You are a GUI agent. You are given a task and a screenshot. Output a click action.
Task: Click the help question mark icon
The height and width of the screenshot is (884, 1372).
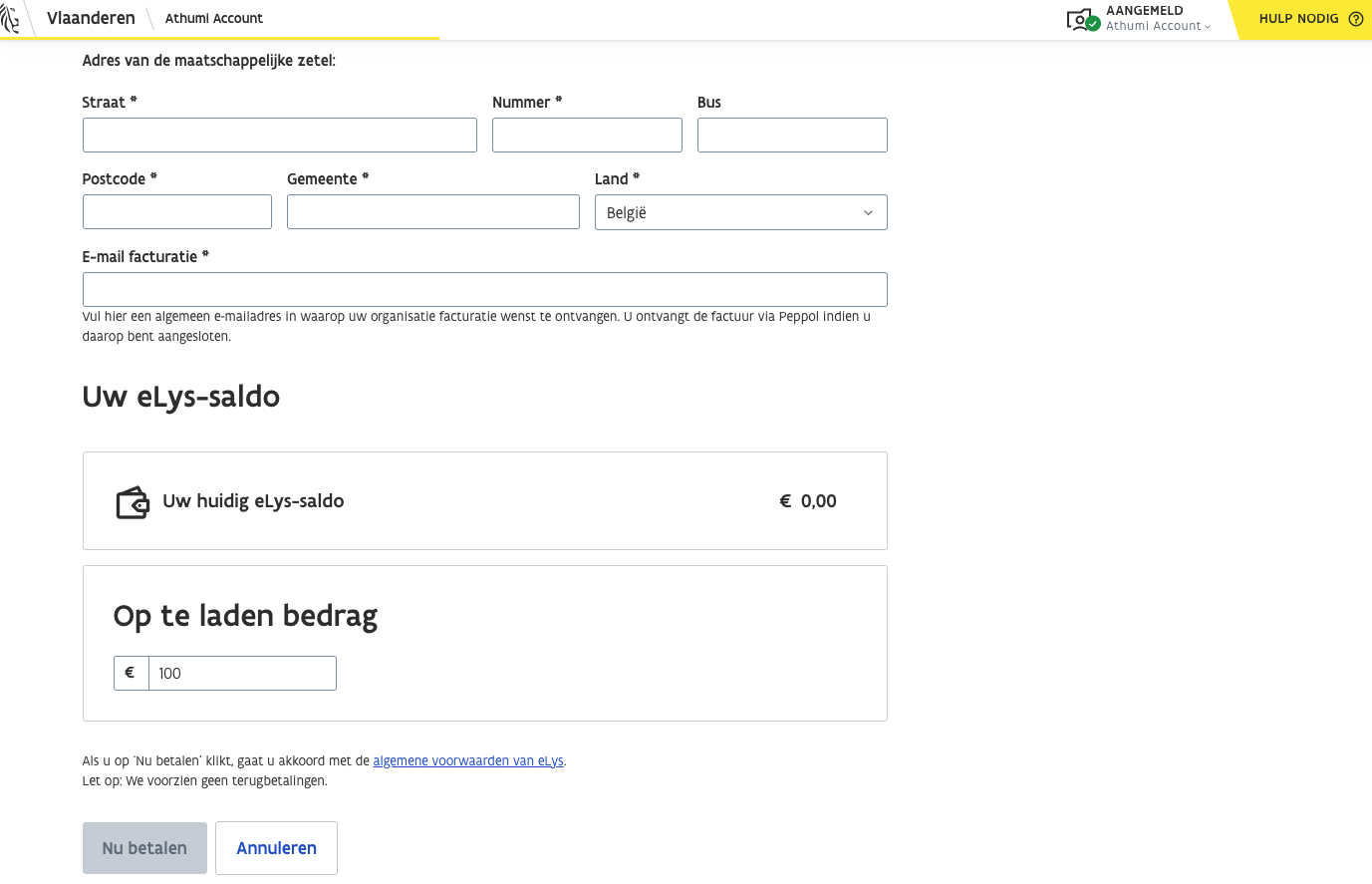pyautogui.click(x=1355, y=19)
